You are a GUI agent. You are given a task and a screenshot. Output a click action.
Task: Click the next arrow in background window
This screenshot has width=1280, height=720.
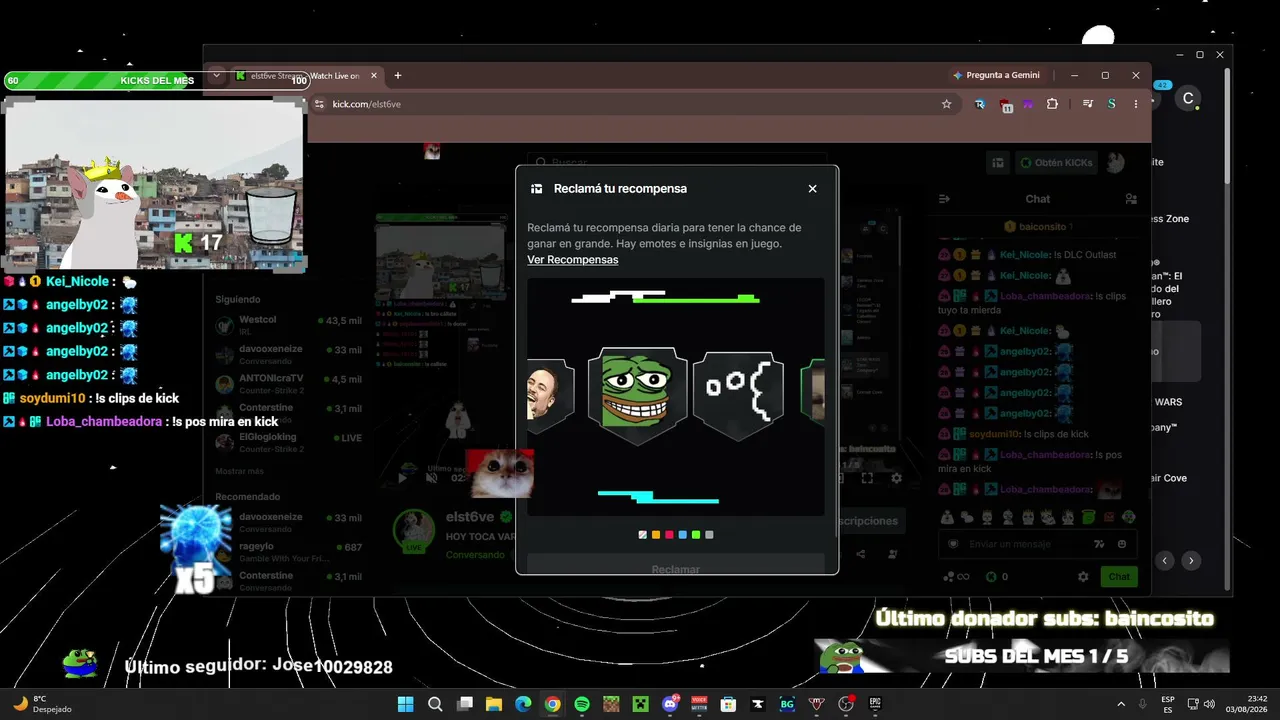[1191, 561]
